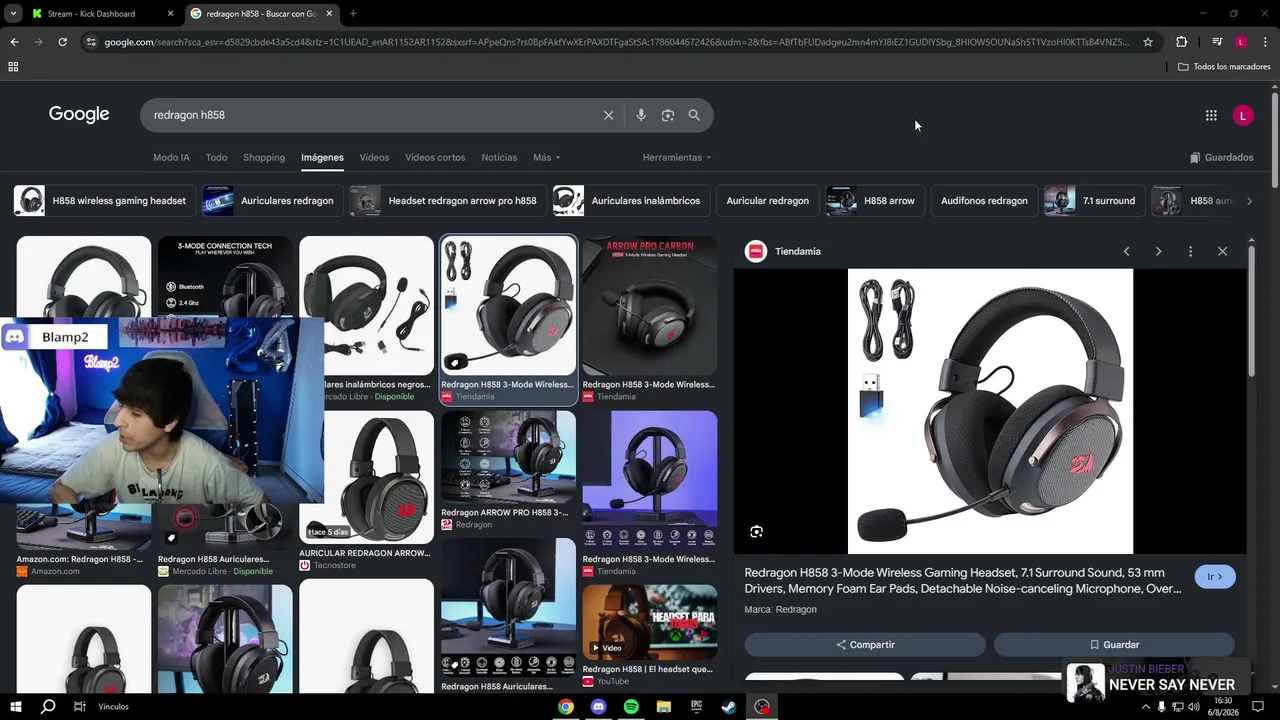This screenshot has width=1280, height=720.
Task: Click the Google logo
Action: click(x=79, y=114)
